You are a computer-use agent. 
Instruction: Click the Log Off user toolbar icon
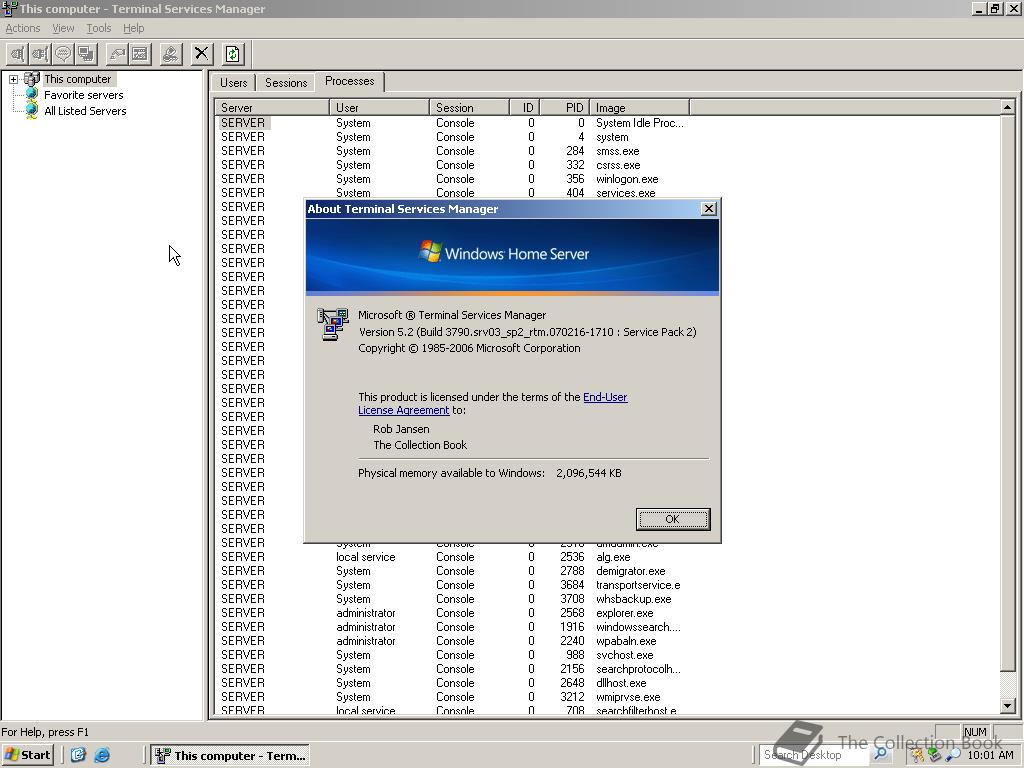tap(171, 54)
